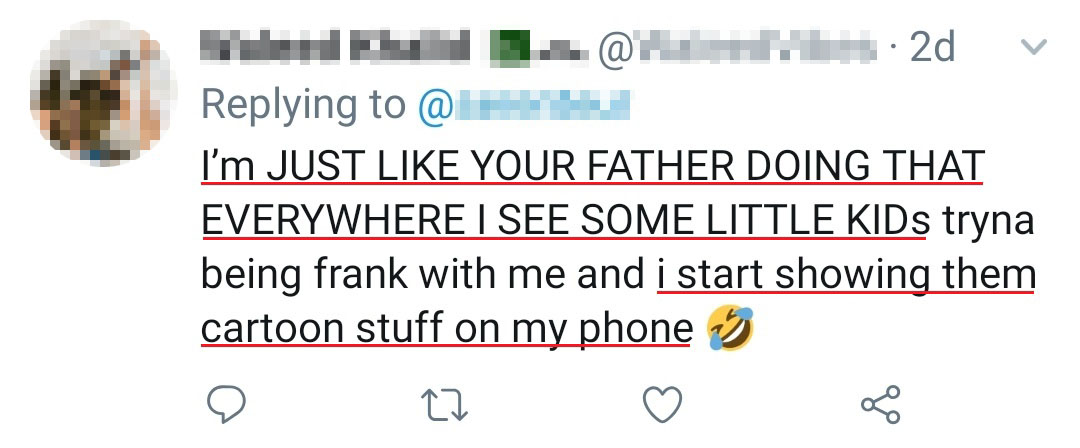The image size is (1080, 448).
Task: Expand the tweet options chevron
Action: pyautogui.click(x=1033, y=47)
